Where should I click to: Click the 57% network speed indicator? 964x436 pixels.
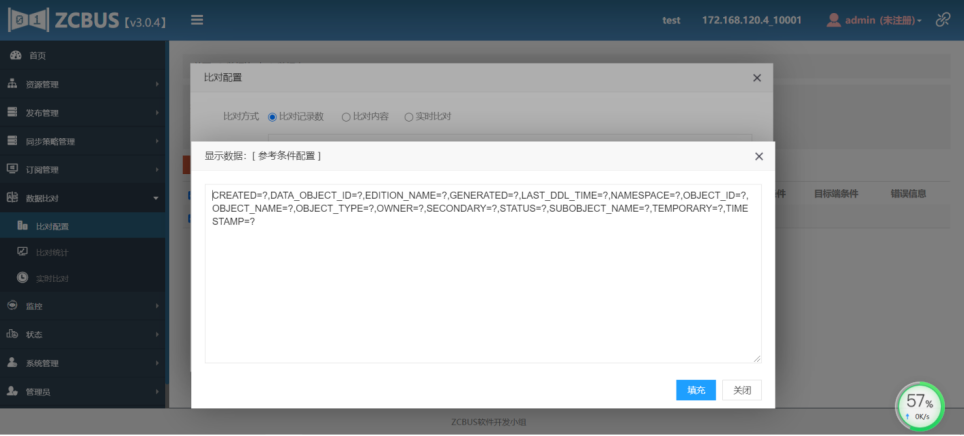(919, 406)
